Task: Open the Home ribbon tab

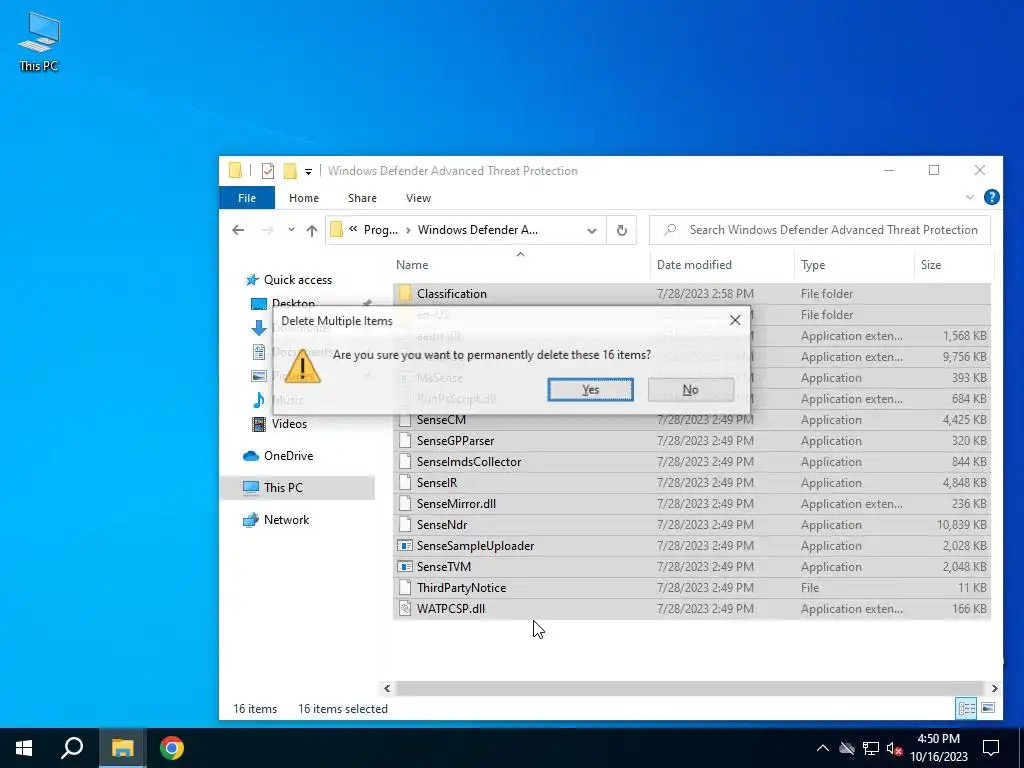Action: coord(304,198)
